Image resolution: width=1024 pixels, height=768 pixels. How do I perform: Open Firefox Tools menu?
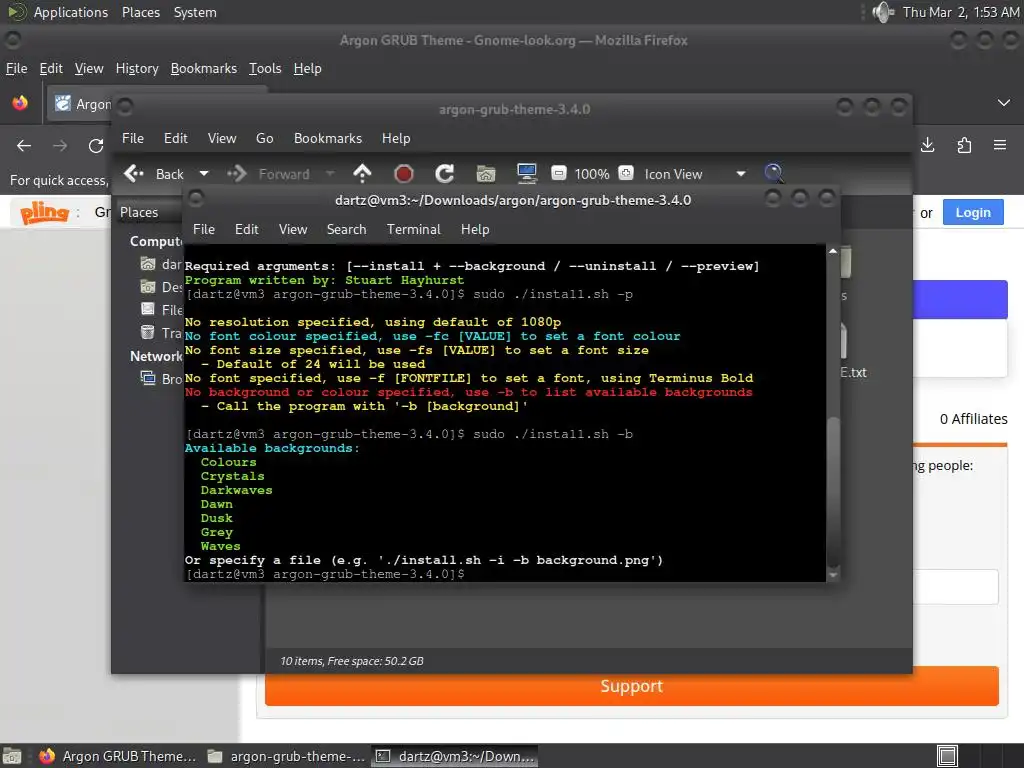tap(265, 69)
